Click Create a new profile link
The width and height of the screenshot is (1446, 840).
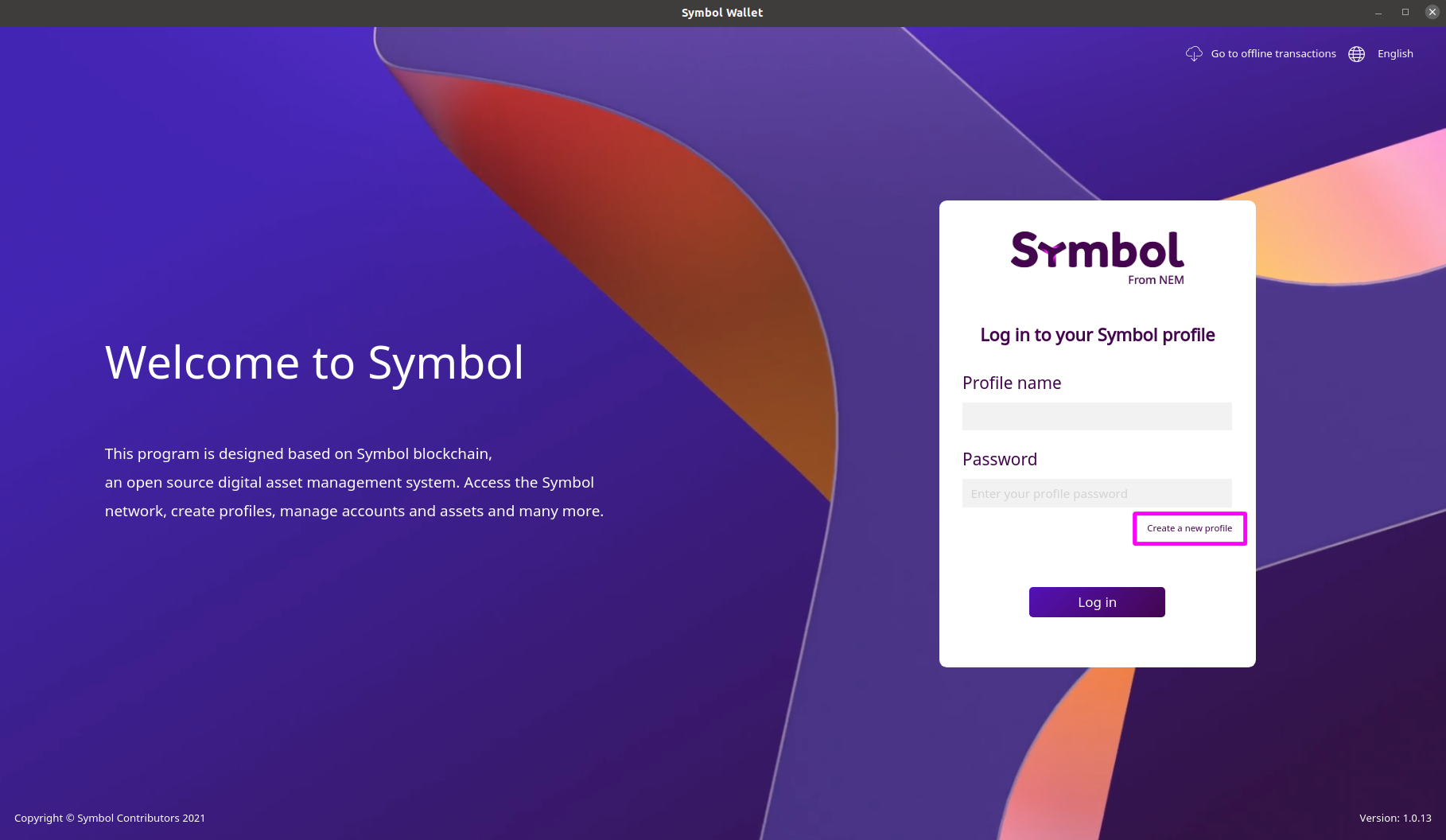pos(1189,528)
